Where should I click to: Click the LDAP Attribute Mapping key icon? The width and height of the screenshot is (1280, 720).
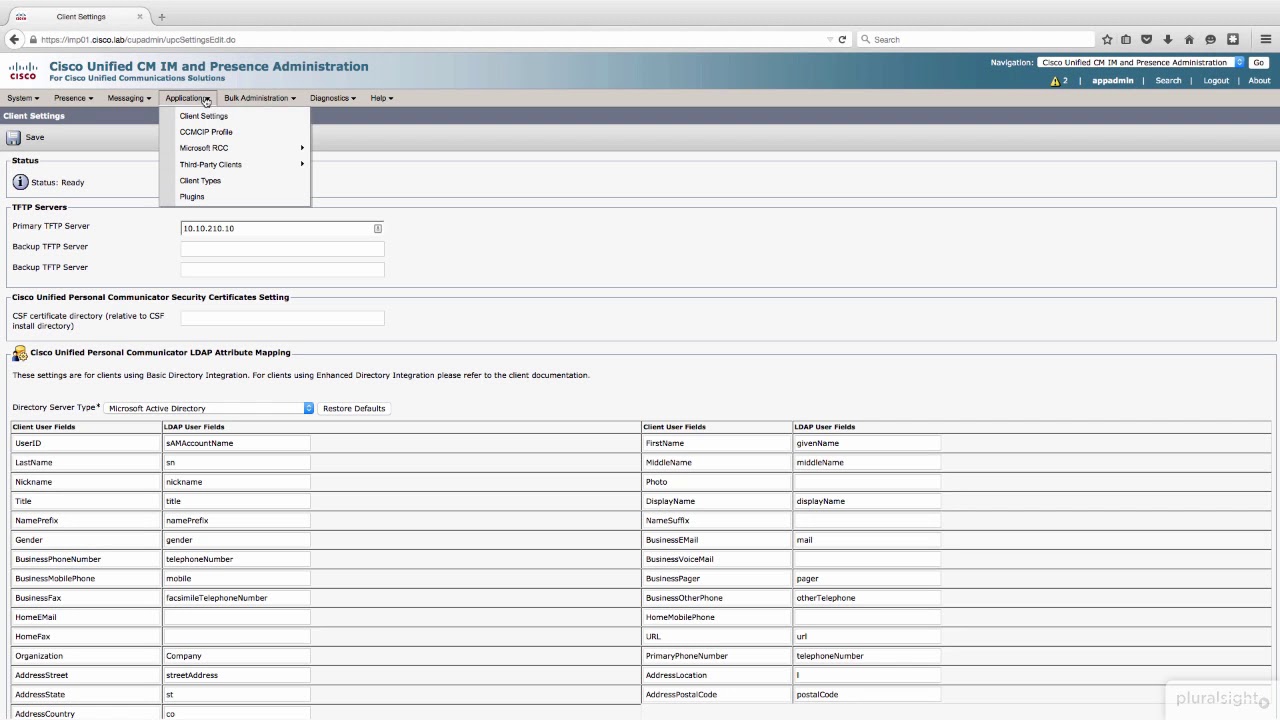[x=20, y=353]
